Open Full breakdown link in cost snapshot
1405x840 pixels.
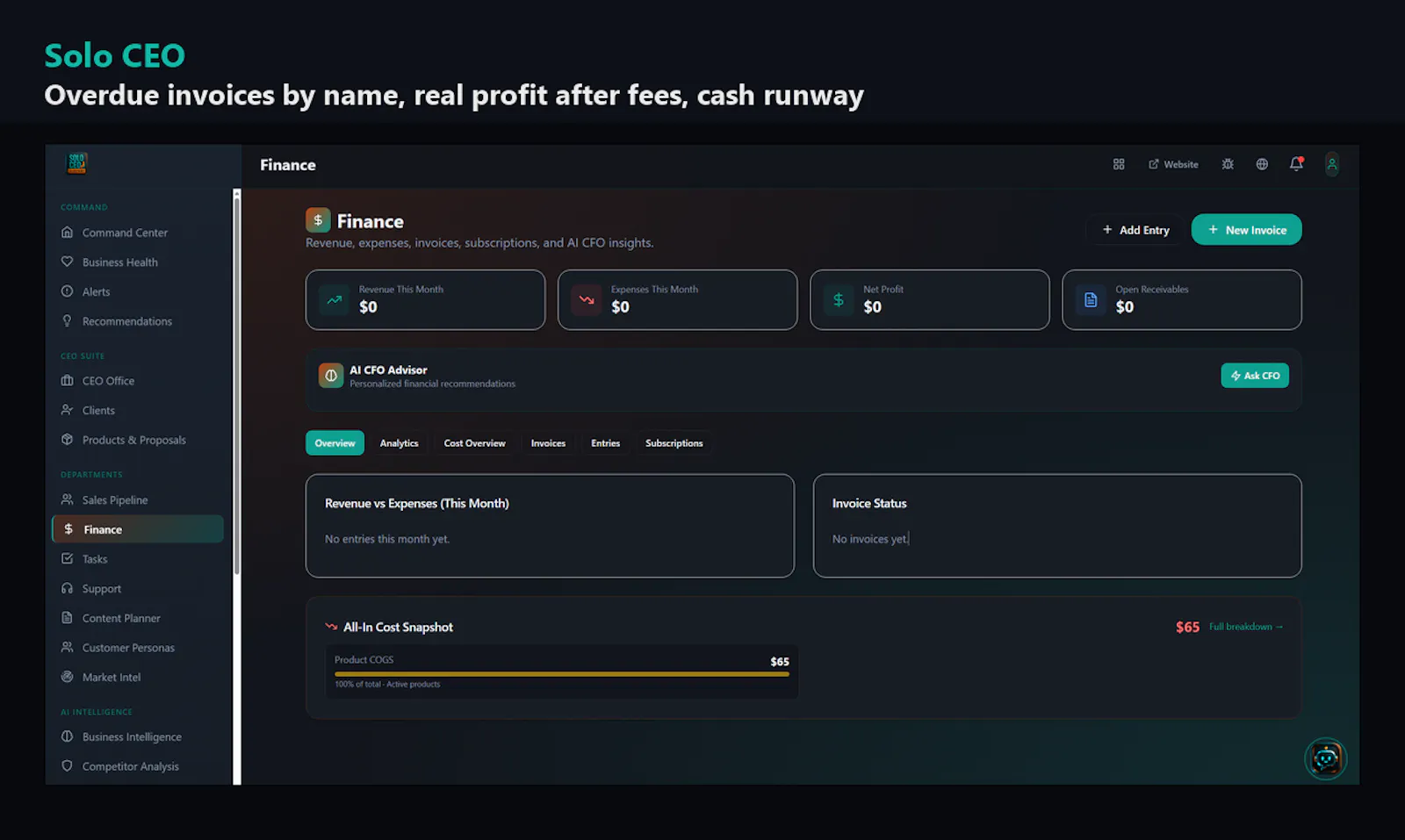1246,627
